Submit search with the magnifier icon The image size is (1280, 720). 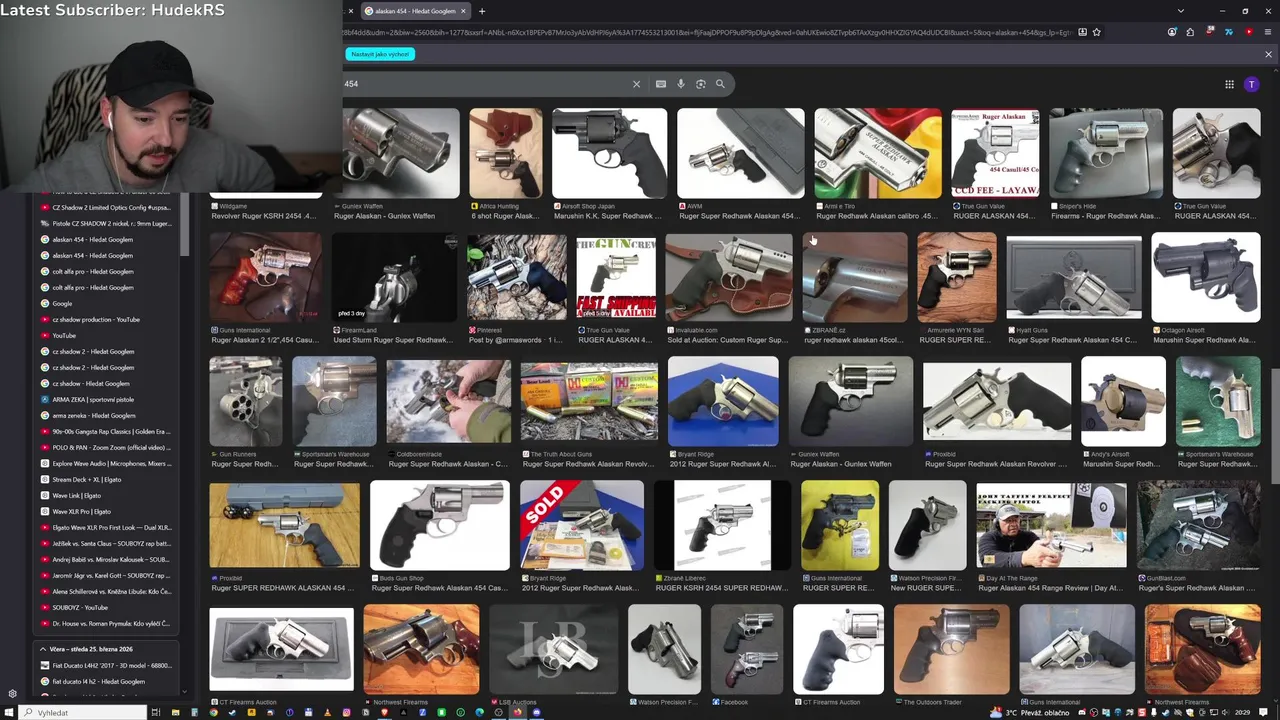pyautogui.click(x=720, y=84)
